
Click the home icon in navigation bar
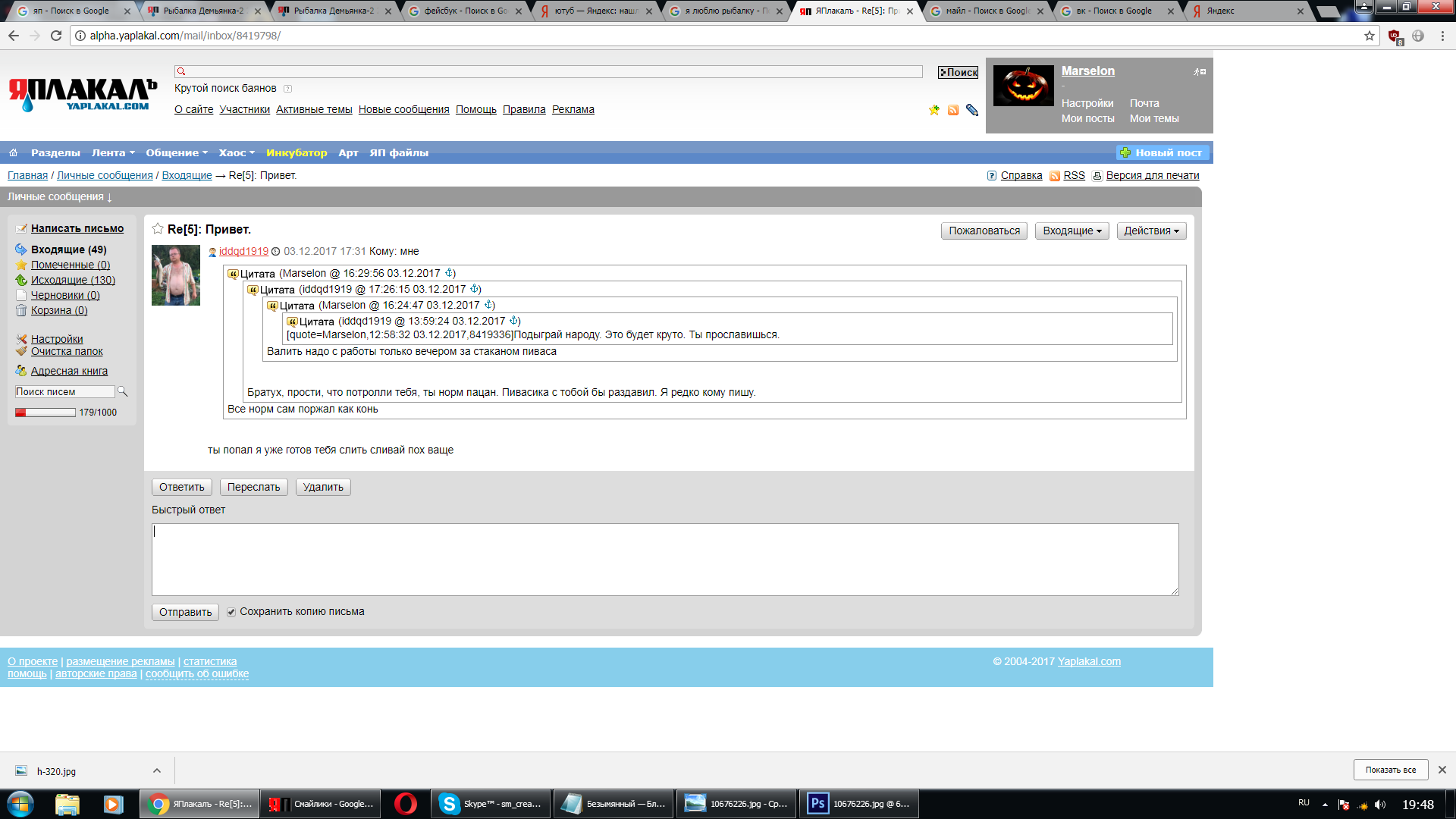tap(13, 152)
